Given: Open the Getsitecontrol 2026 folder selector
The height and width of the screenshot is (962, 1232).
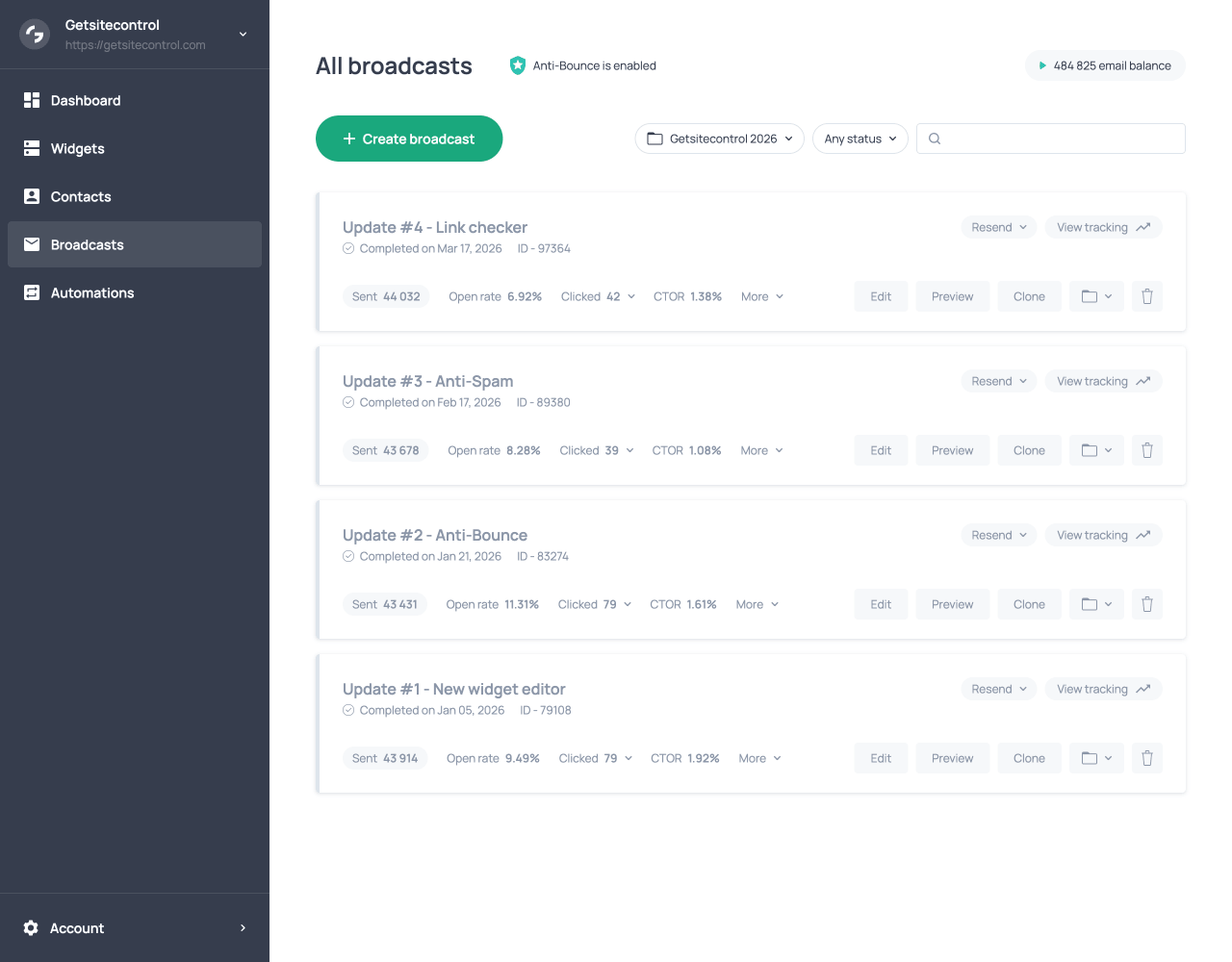Looking at the screenshot, I should 719,139.
